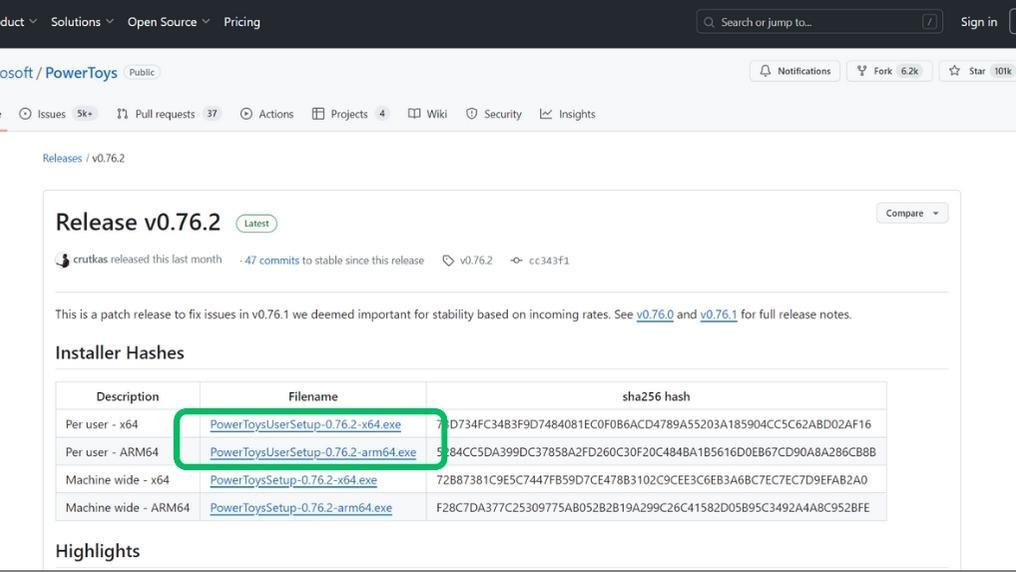Screen dimensions: 1016x572
Task: Click the Fork count 6.2k badge
Action: 910,71
